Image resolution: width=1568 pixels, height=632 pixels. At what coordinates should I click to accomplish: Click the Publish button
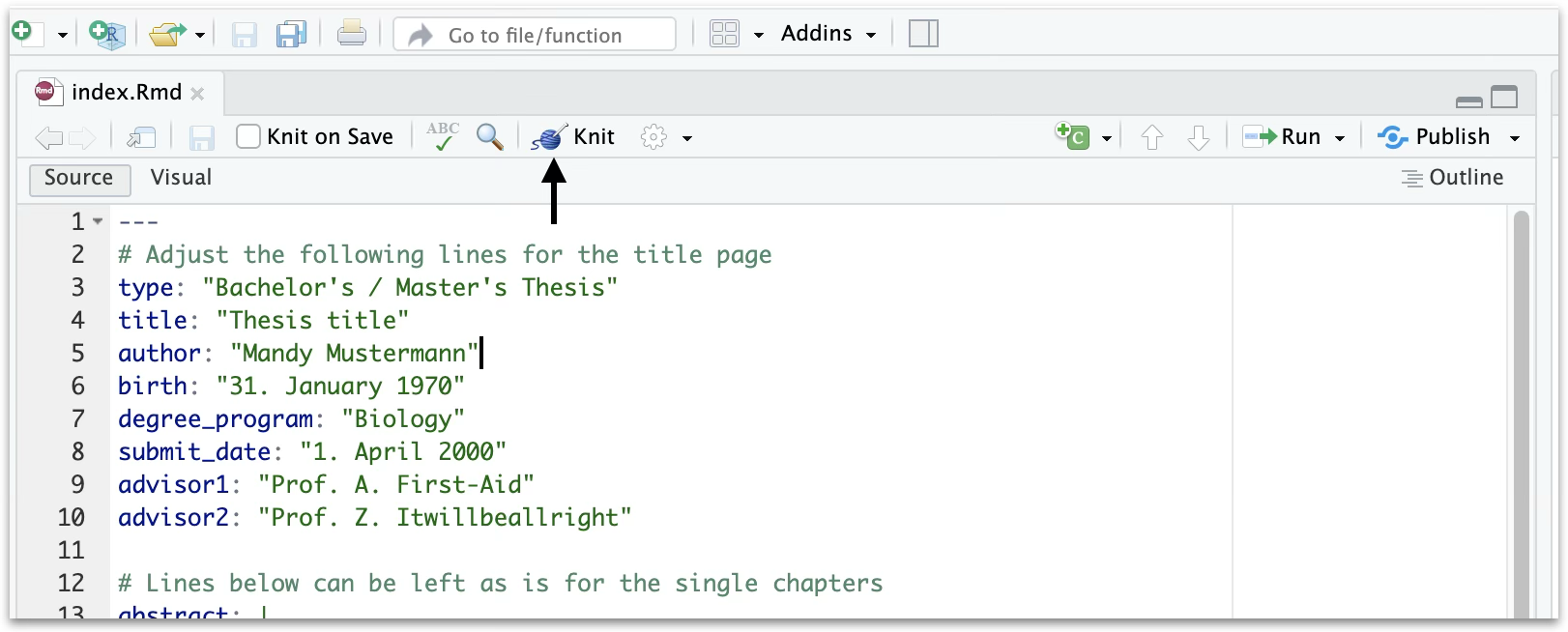click(x=1435, y=137)
